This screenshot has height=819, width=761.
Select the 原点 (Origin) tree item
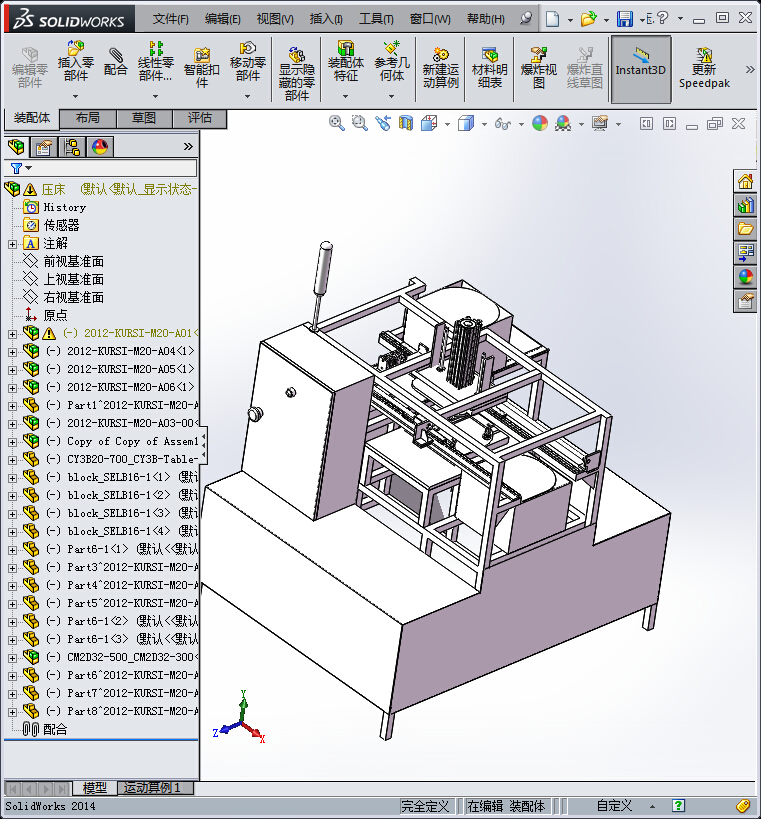pyautogui.click(x=55, y=315)
